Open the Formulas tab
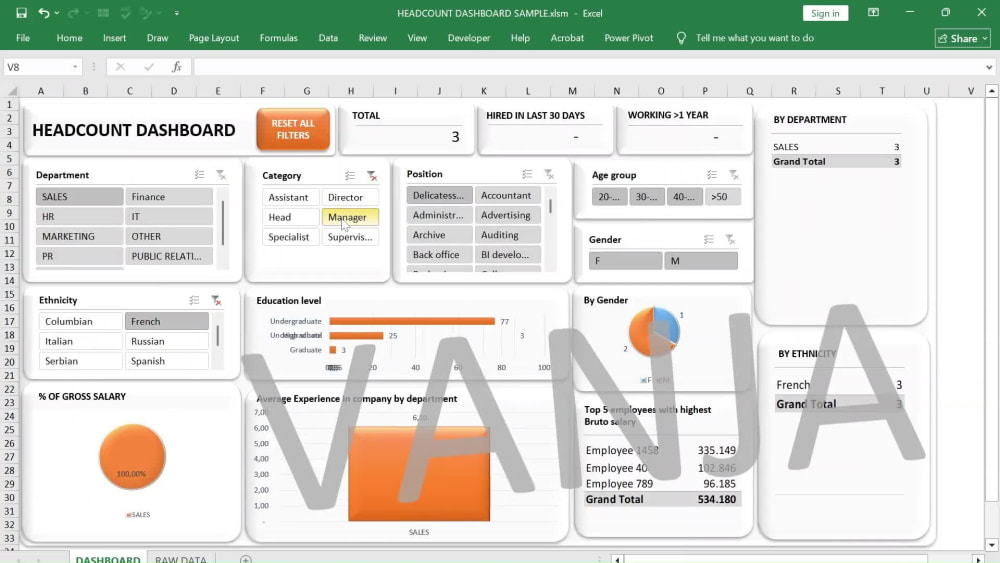This screenshot has width=1000, height=563. pos(278,38)
